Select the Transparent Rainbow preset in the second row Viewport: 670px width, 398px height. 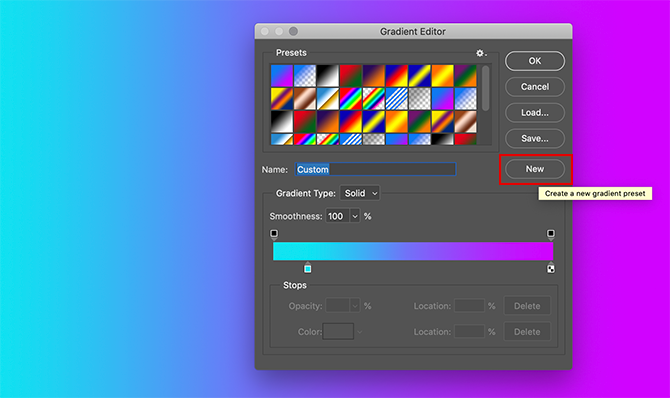[x=374, y=99]
